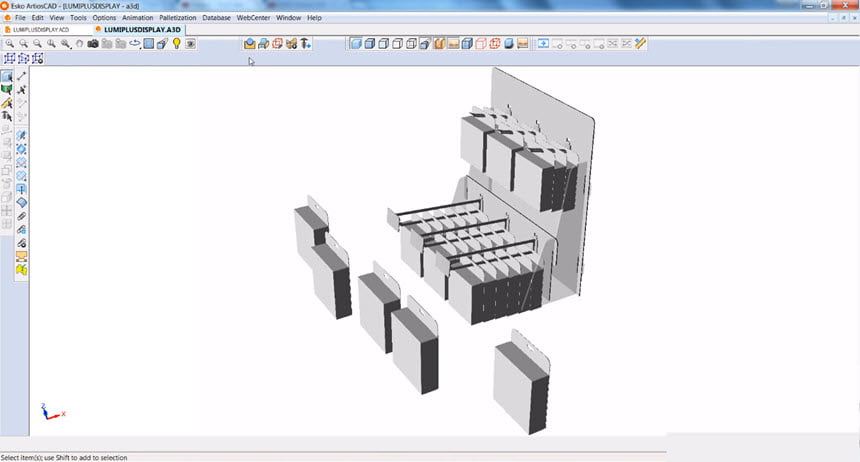Open the Tools menu
This screenshot has height=462, width=860.
[78, 18]
